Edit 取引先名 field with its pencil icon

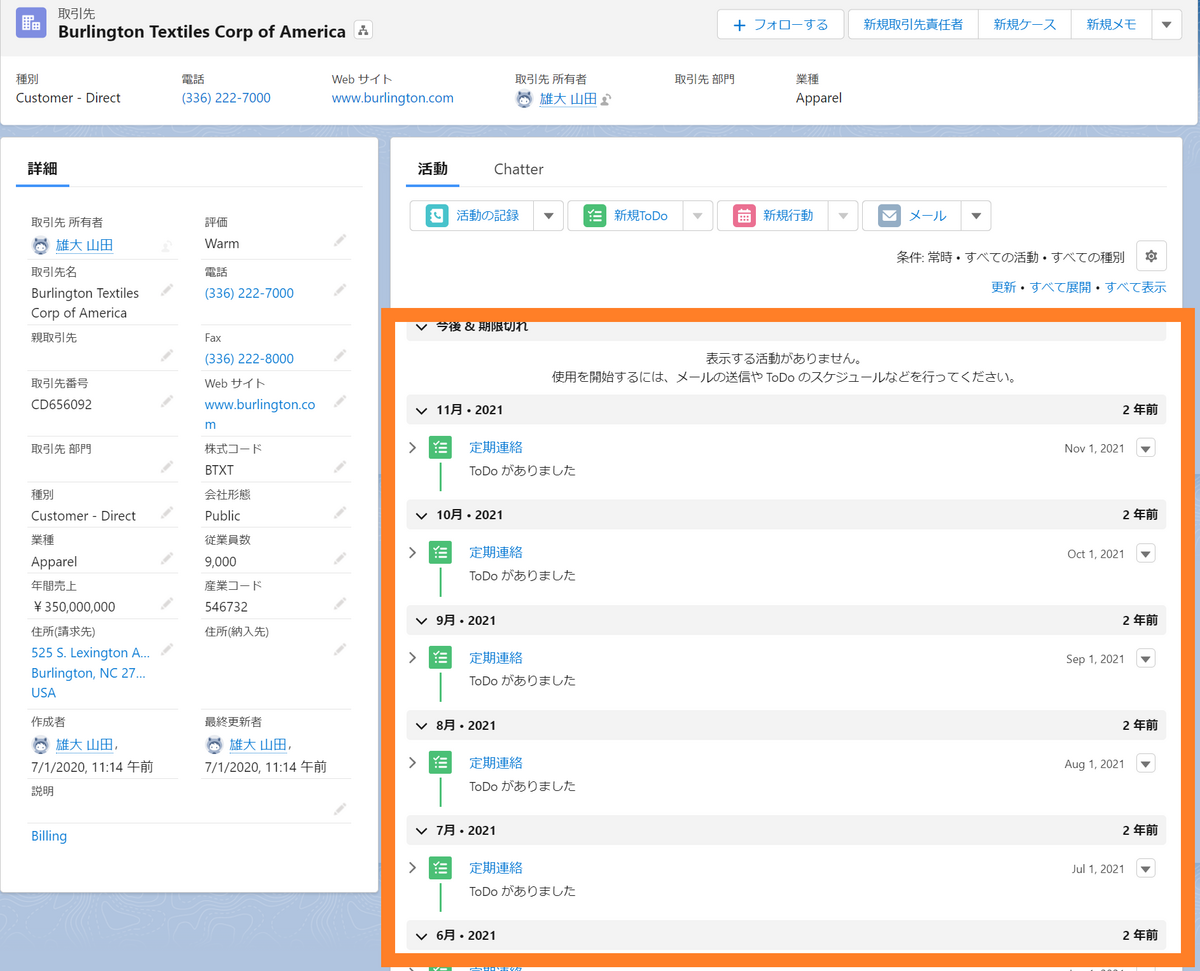(167, 290)
